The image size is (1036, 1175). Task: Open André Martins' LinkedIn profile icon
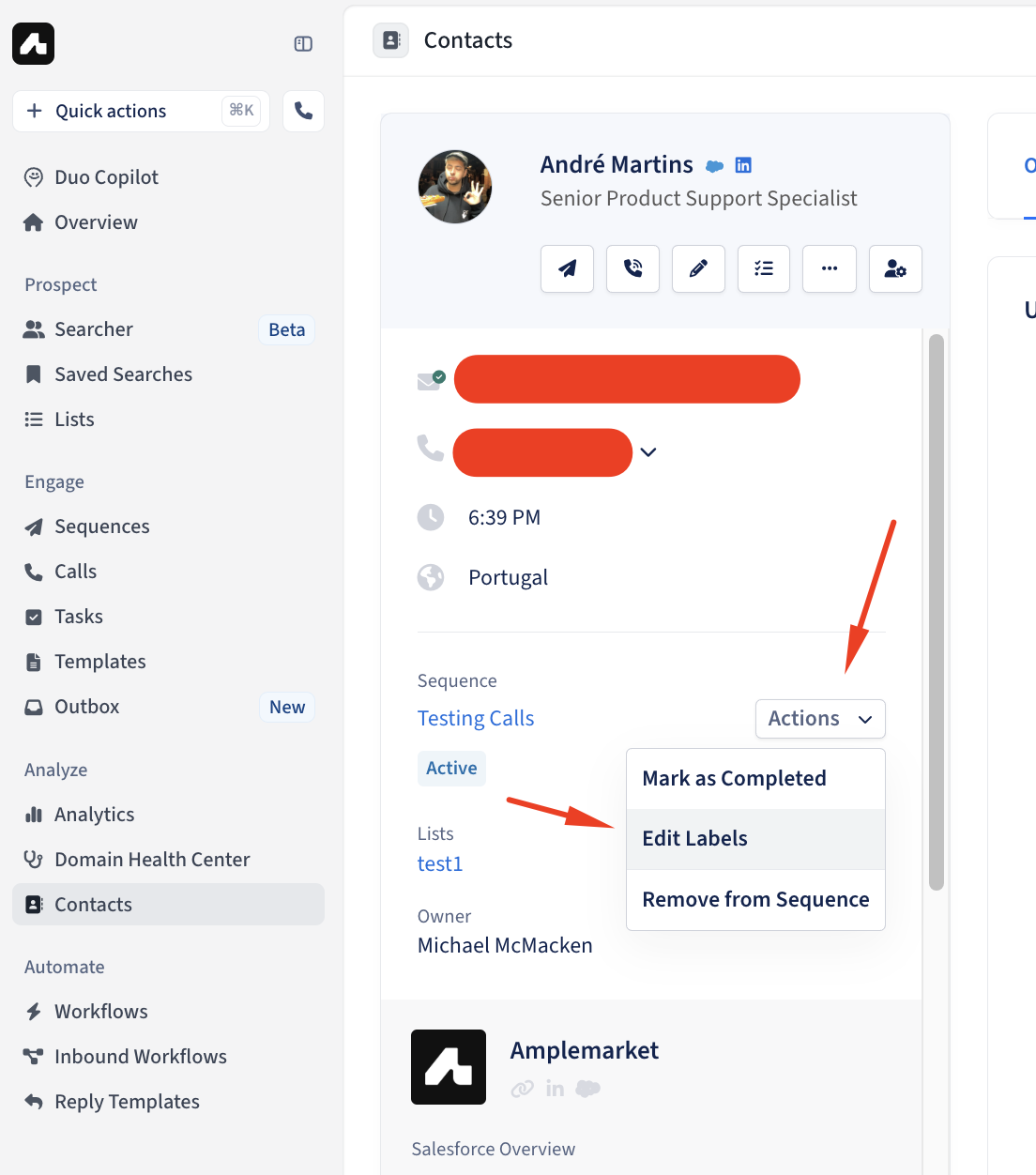[x=743, y=165]
